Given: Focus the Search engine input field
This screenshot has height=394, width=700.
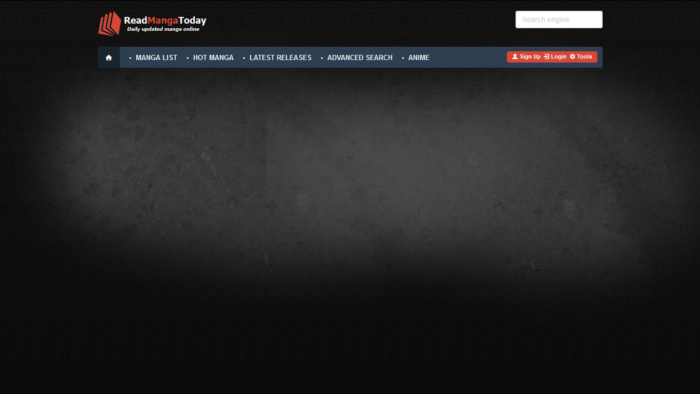Looking at the screenshot, I should [559, 20].
